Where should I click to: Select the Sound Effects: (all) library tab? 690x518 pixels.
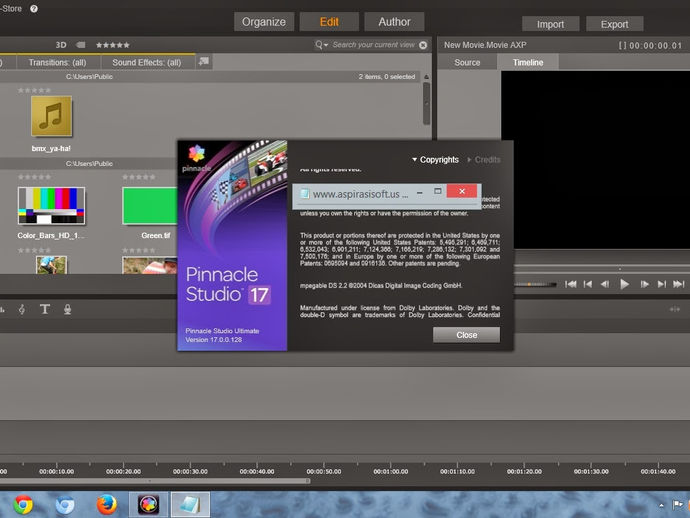pos(147,62)
